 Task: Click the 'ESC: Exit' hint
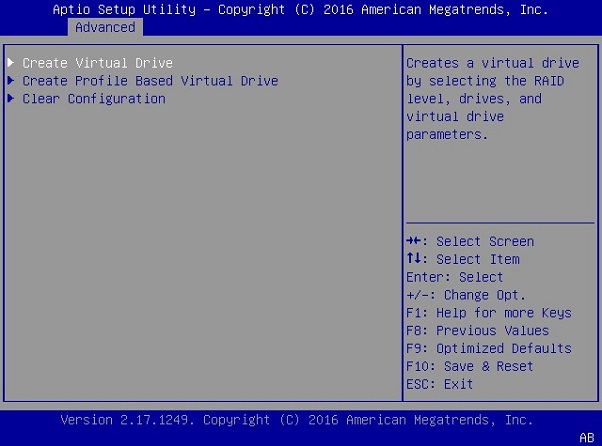[x=440, y=384]
